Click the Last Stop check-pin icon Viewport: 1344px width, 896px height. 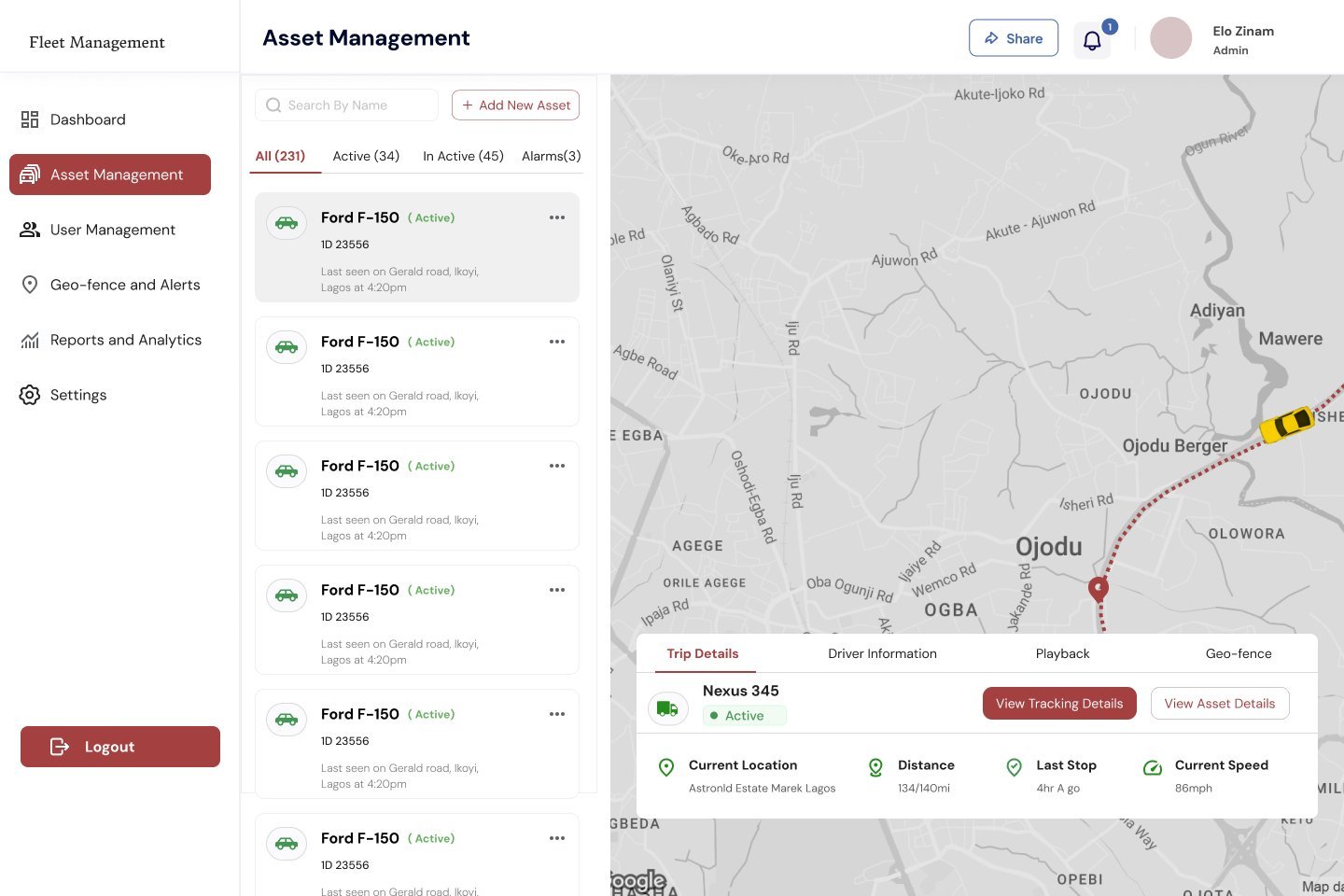pyautogui.click(x=1015, y=767)
